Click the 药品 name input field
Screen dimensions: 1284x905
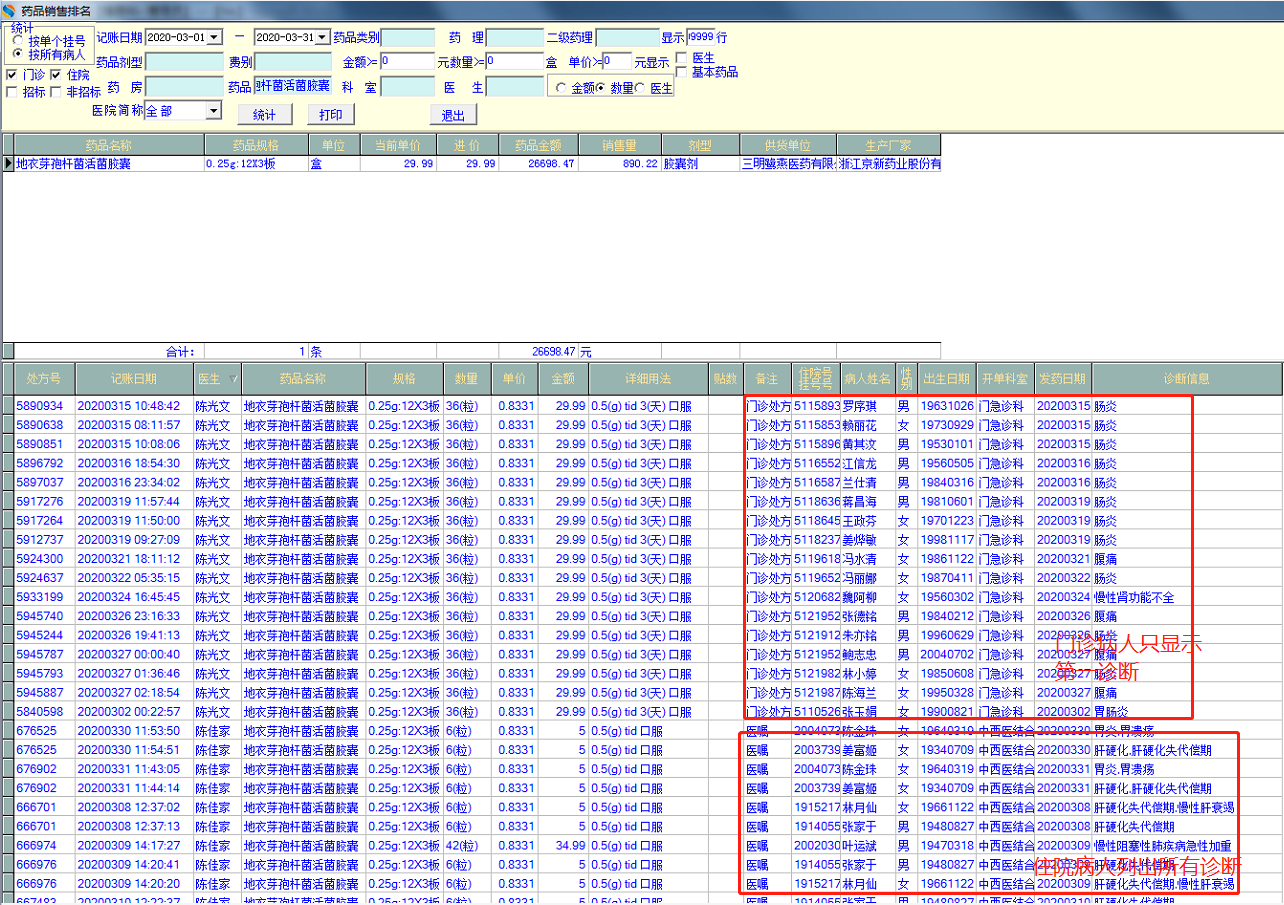(x=293, y=86)
